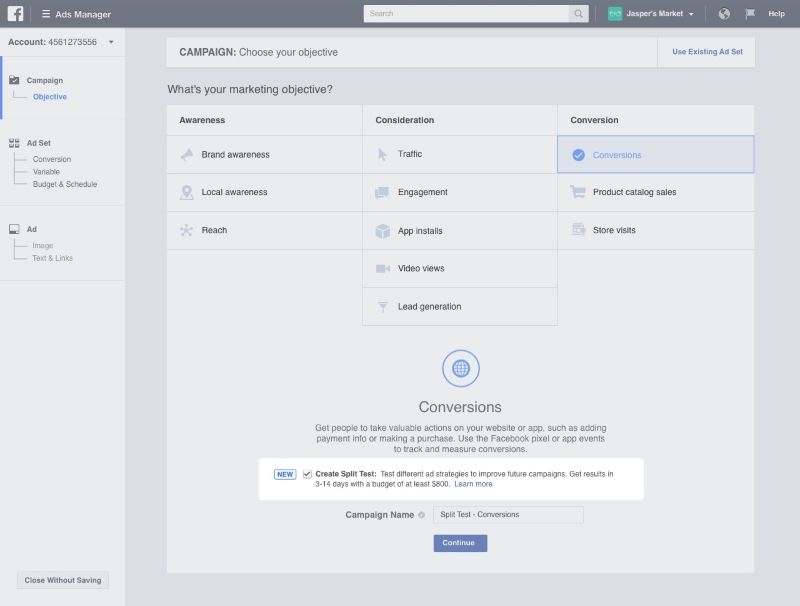Click the Reach label
The height and width of the screenshot is (606, 800).
tap(214, 230)
